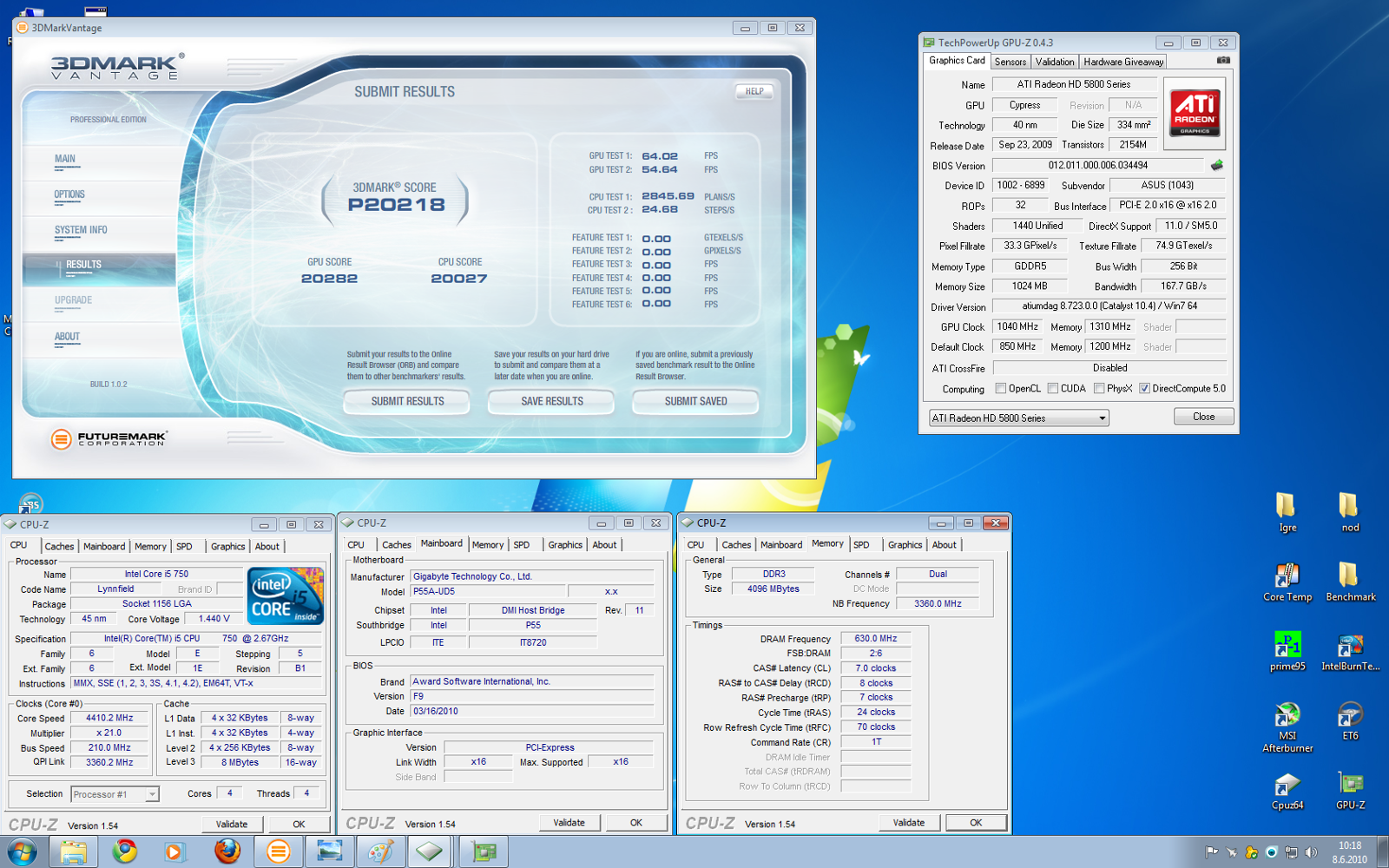This screenshot has height=868, width=1389.
Task: Open ABOUT in 3DMark Vantage sidebar
Action: click(x=67, y=337)
